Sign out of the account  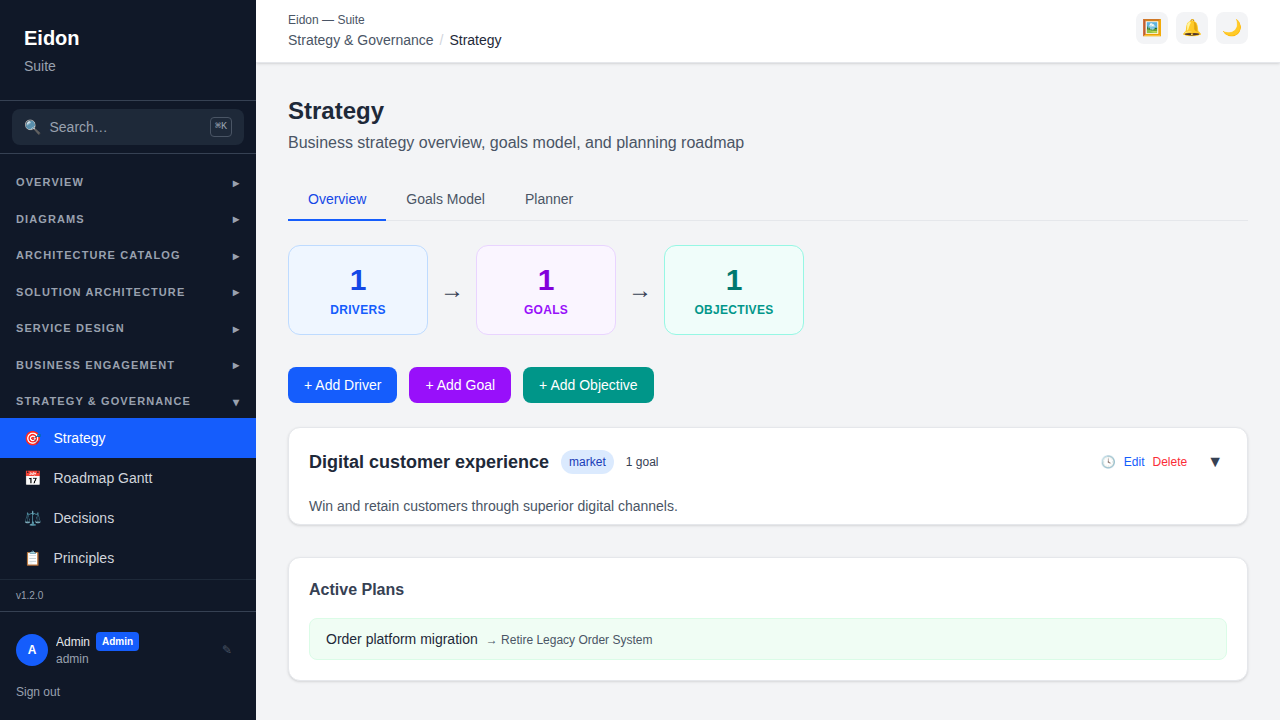point(38,692)
